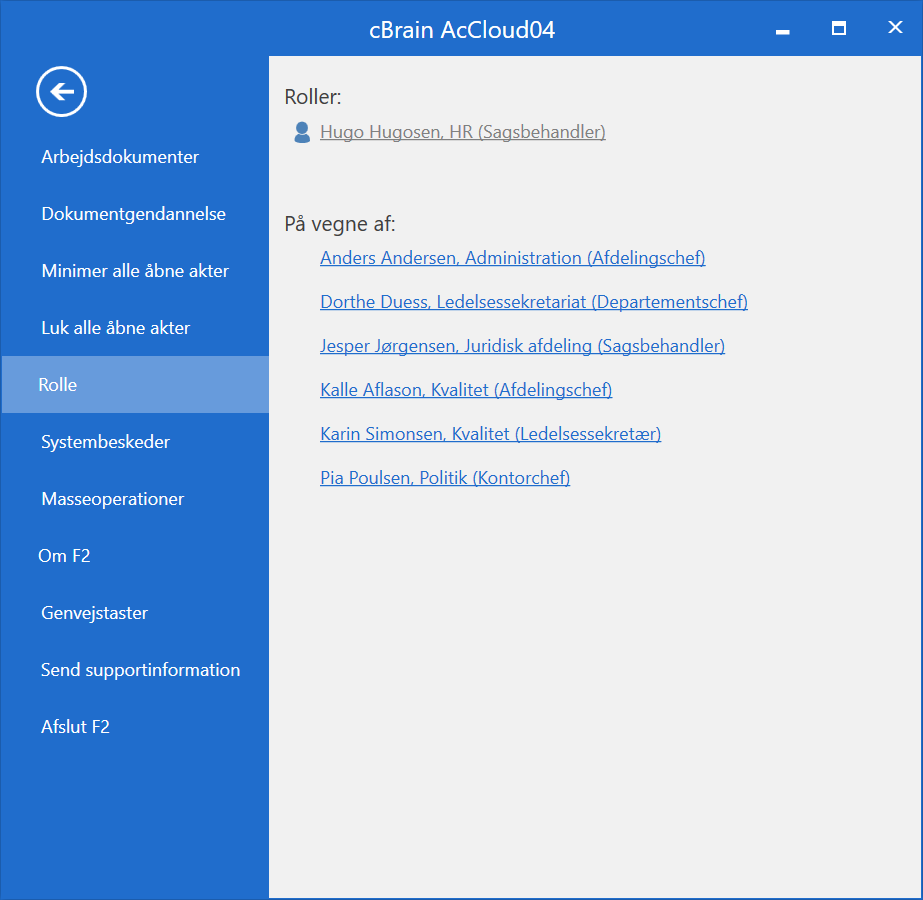Viewport: 923px width, 900px height.
Task: Select Kalle Aflason, Kvalitet role
Action: tap(466, 390)
